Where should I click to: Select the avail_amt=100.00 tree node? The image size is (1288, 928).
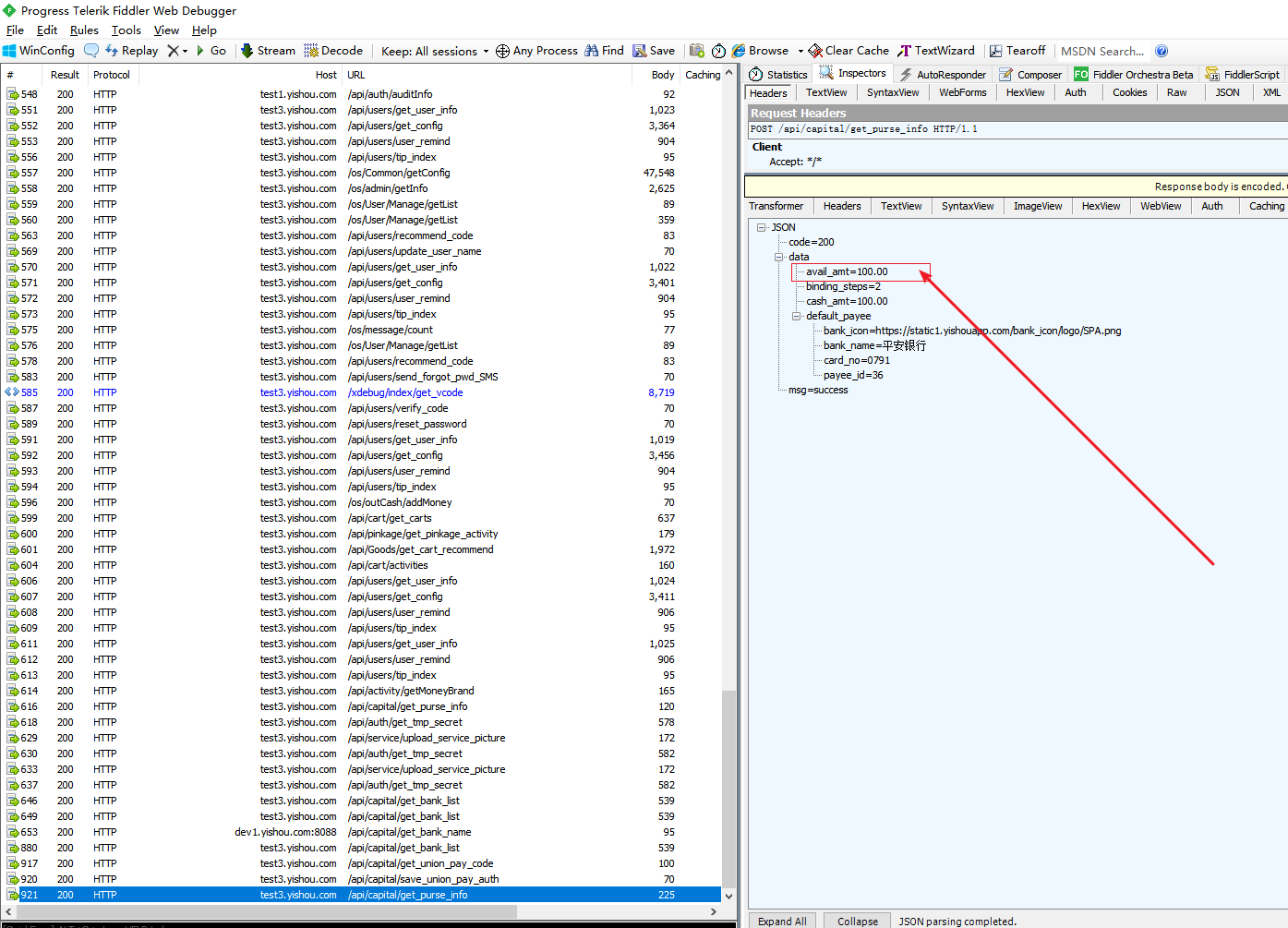pyautogui.click(x=847, y=271)
